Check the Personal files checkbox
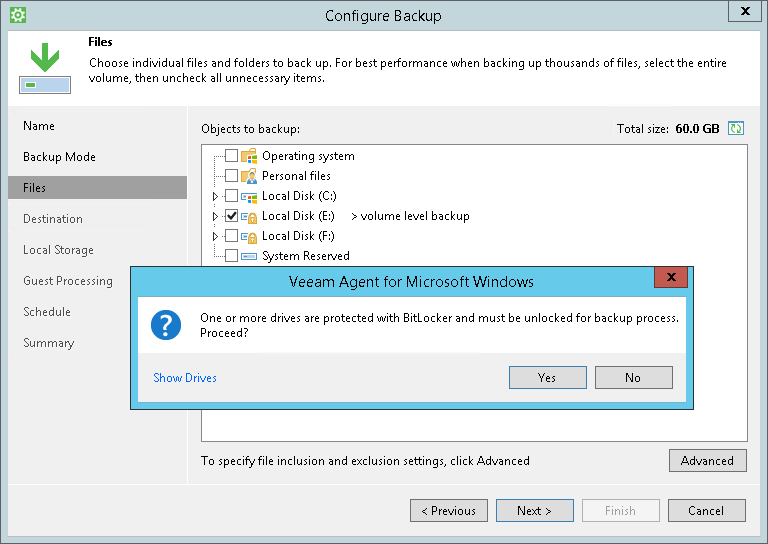This screenshot has height=544, width=768. coord(231,175)
